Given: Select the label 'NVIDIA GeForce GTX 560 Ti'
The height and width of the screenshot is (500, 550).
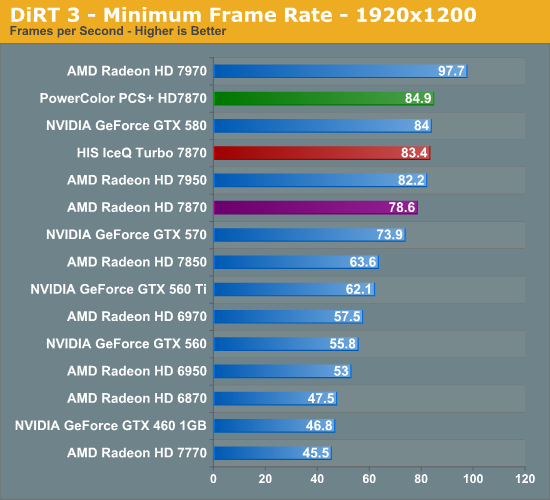Looking at the screenshot, I should [119, 289].
